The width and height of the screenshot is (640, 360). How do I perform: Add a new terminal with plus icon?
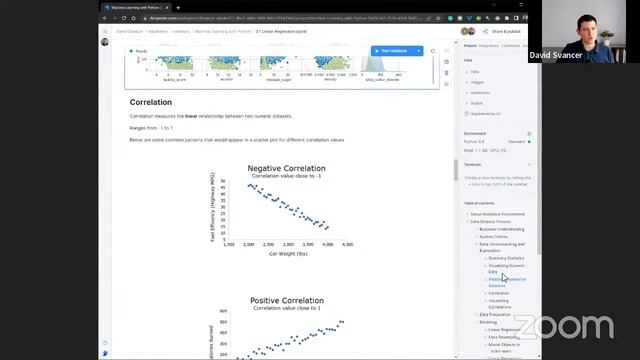tap(529, 164)
